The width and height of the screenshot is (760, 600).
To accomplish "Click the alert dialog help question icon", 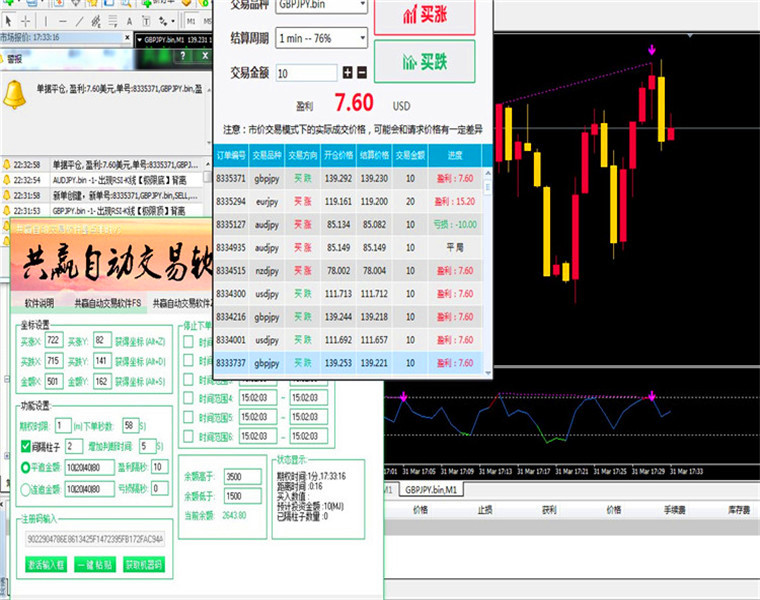I will pyautogui.click(x=183, y=56).
